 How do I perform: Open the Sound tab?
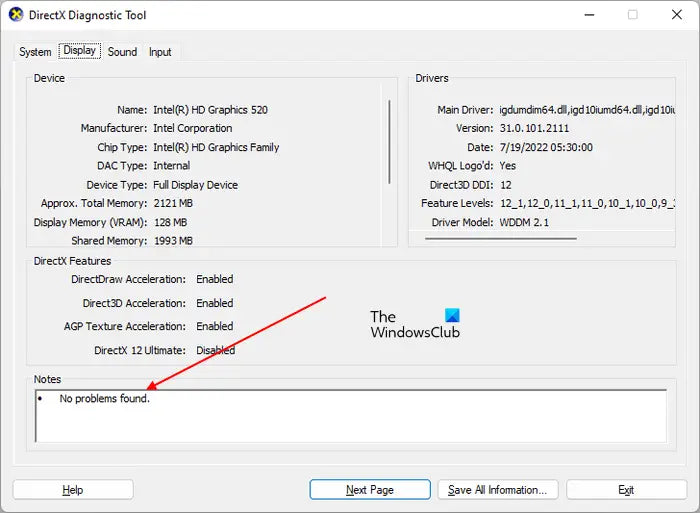click(122, 52)
